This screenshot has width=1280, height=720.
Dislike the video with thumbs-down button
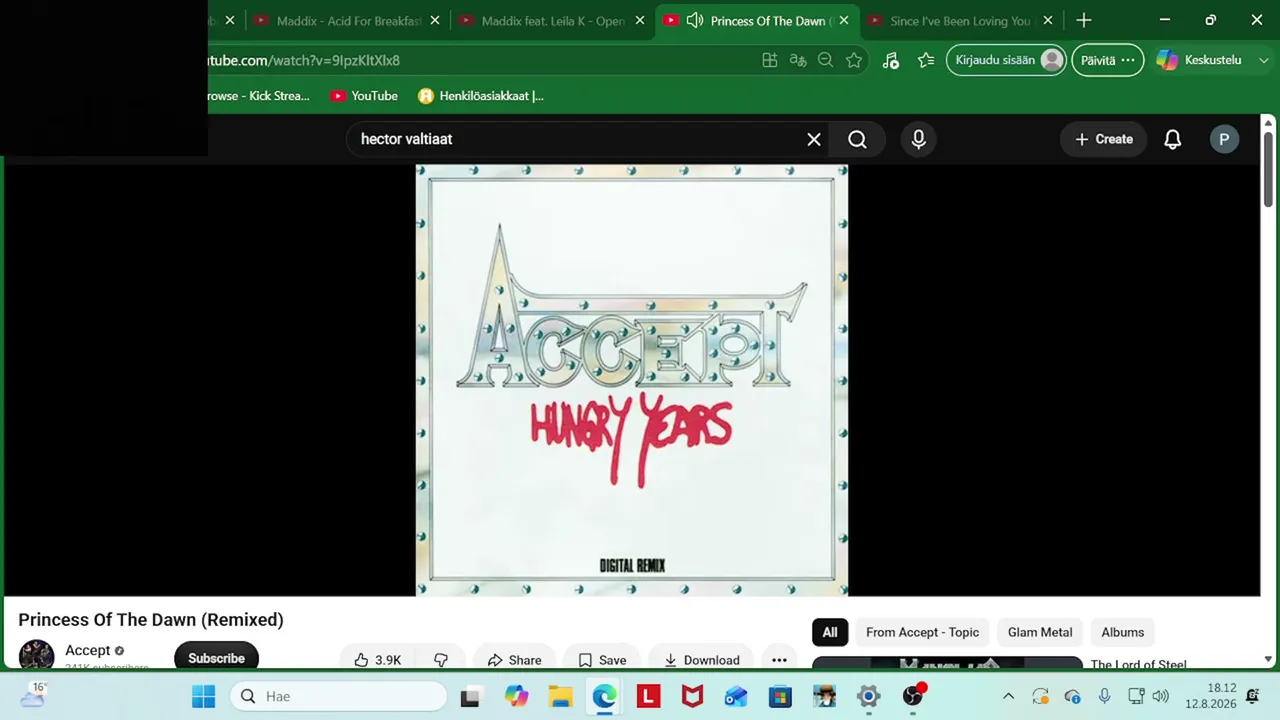coord(441,660)
